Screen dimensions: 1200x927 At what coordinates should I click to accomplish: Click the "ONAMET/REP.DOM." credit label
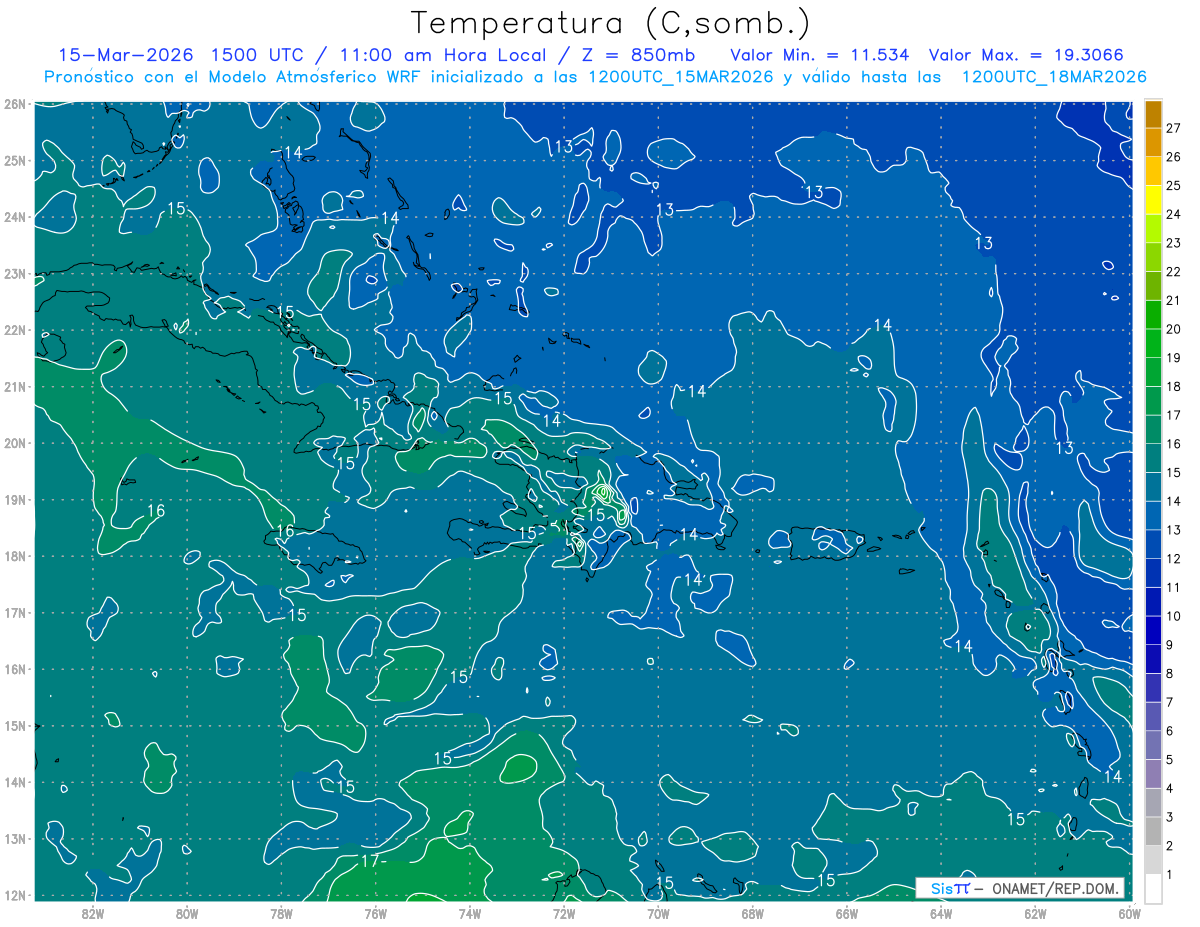click(x=1056, y=888)
